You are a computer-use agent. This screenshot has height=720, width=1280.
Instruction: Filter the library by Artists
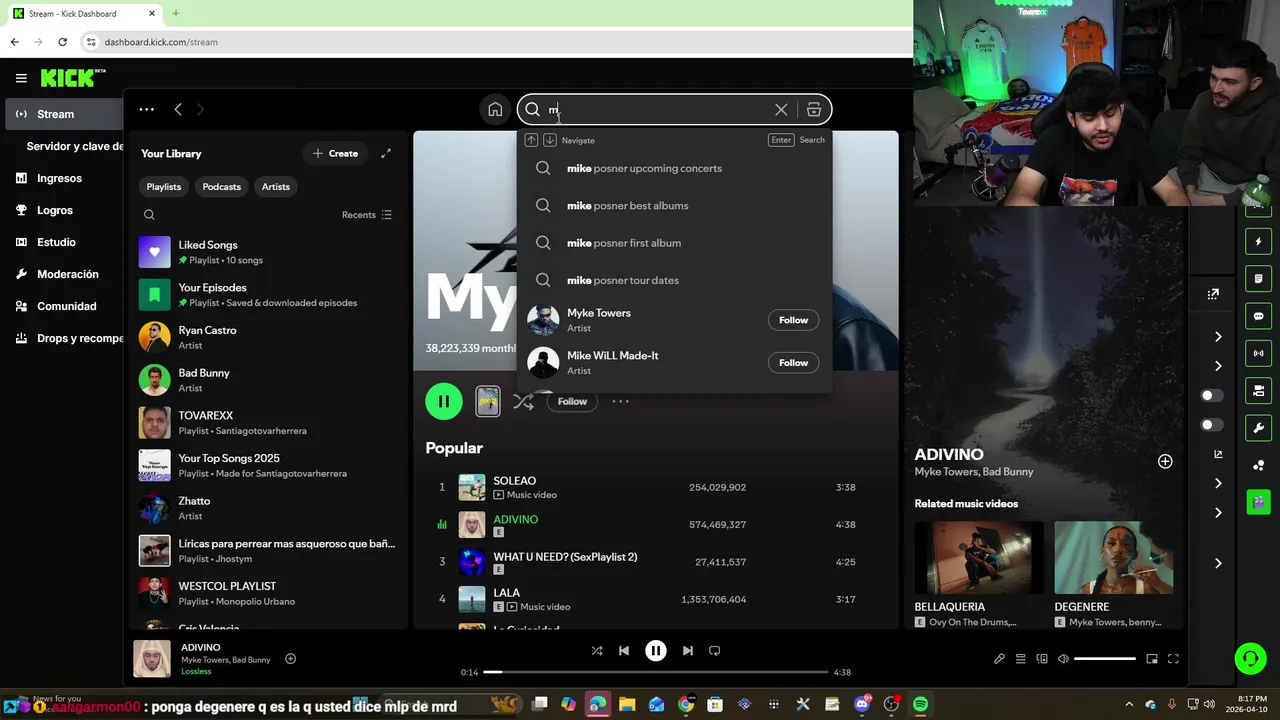point(276,187)
